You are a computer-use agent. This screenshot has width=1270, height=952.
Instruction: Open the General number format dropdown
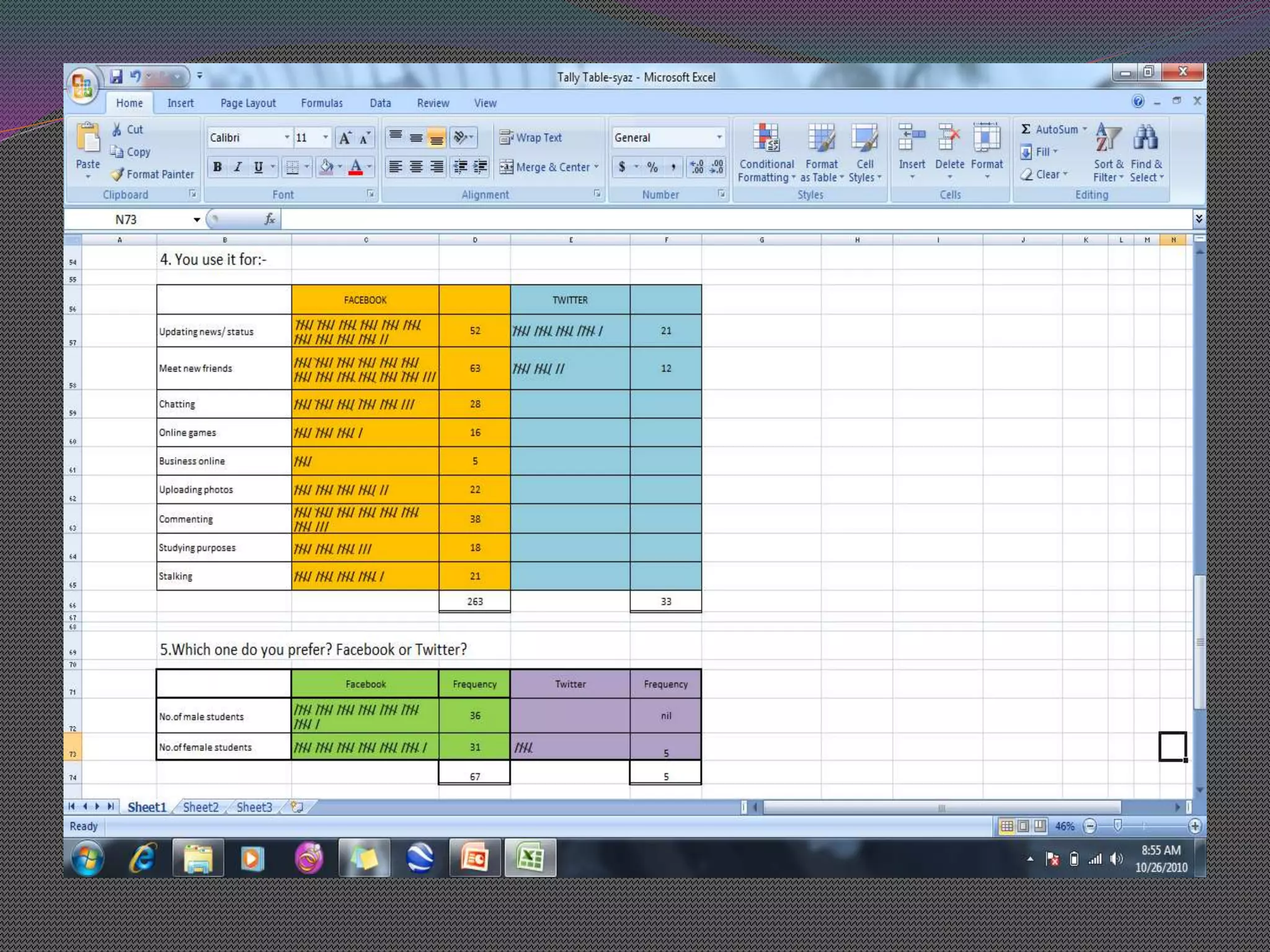[719, 138]
